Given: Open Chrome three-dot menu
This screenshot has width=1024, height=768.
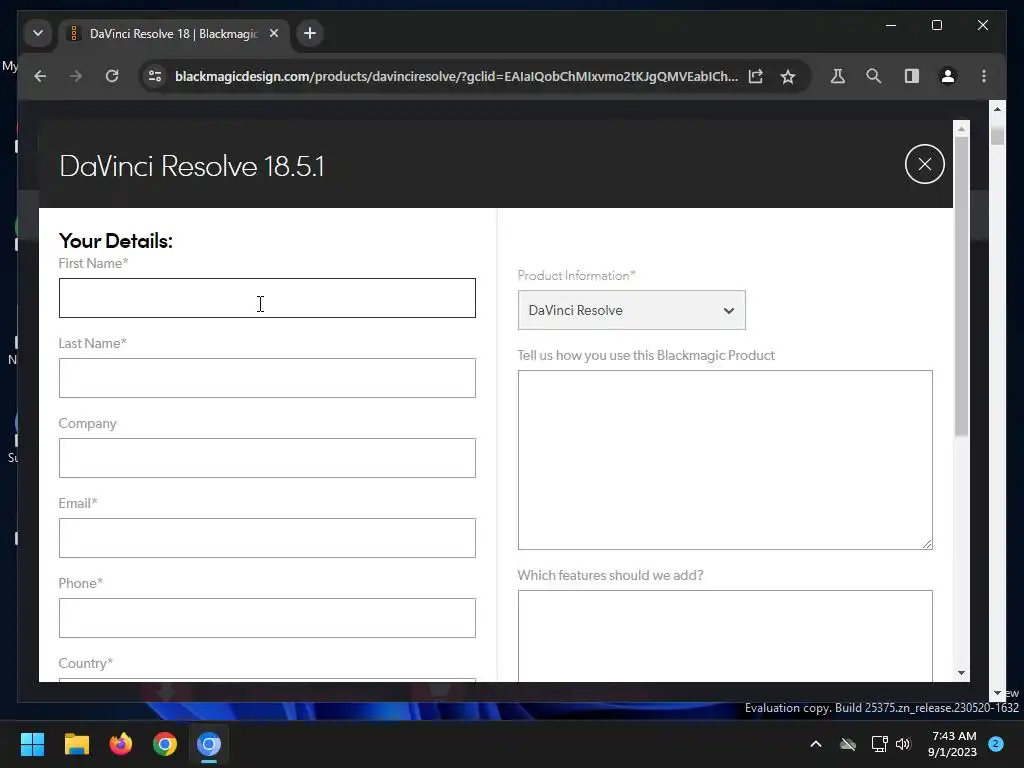Looking at the screenshot, I should pos(984,76).
